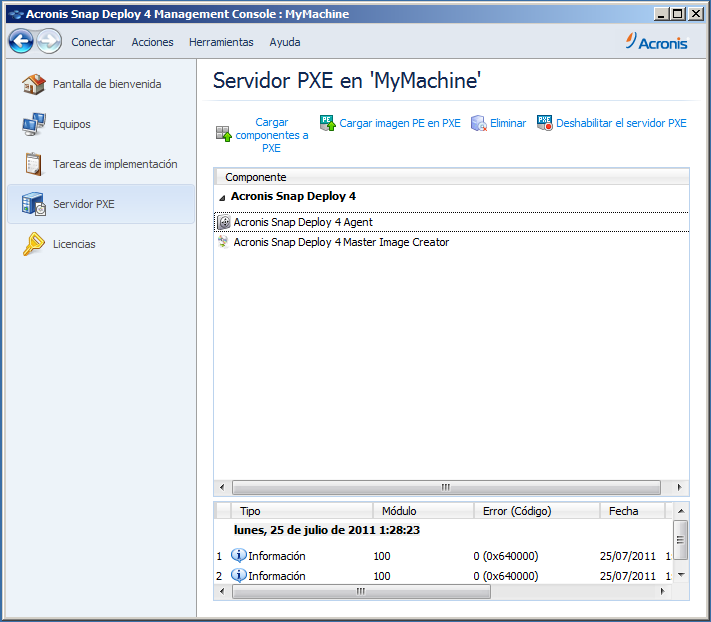Sort log by Error (Código) column header
The height and width of the screenshot is (622, 711).
(537, 511)
